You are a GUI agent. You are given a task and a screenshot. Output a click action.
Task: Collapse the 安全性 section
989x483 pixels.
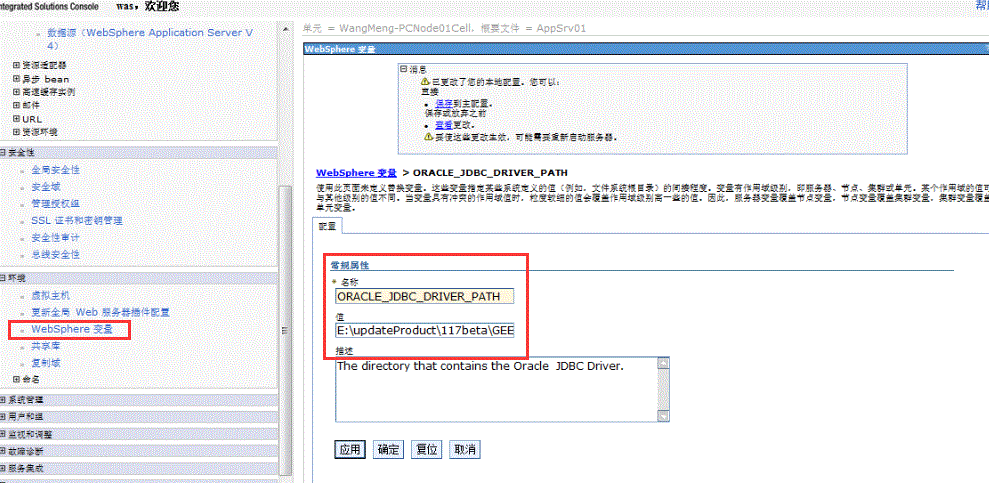coord(4,153)
